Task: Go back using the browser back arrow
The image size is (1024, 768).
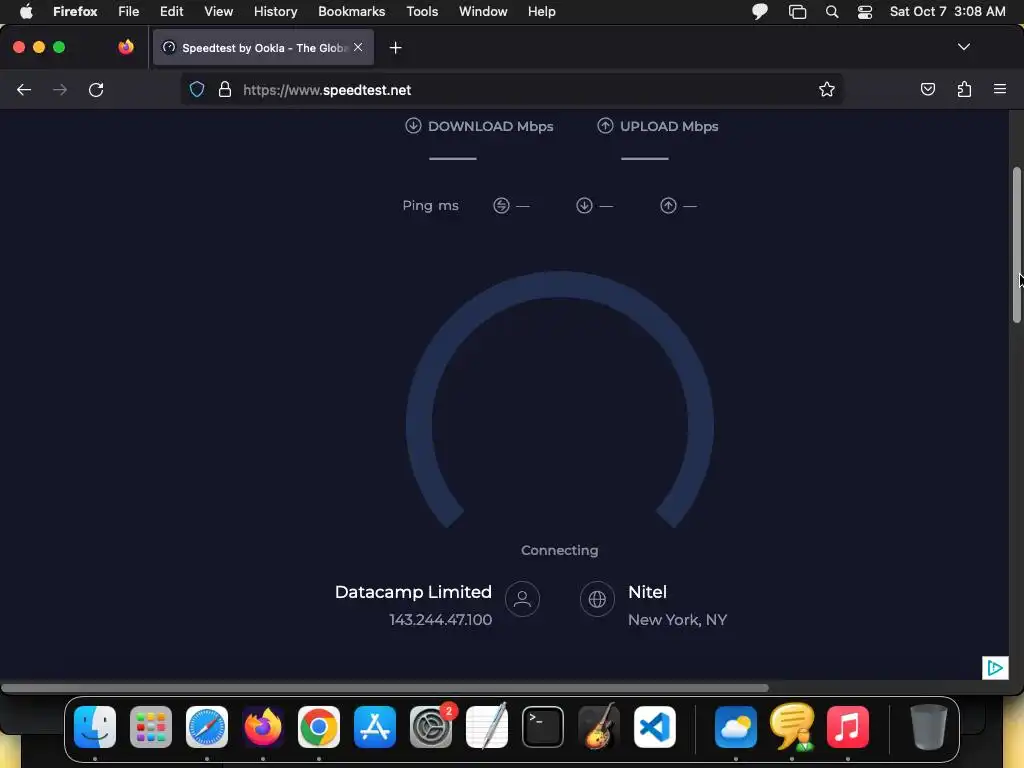Action: tap(24, 89)
